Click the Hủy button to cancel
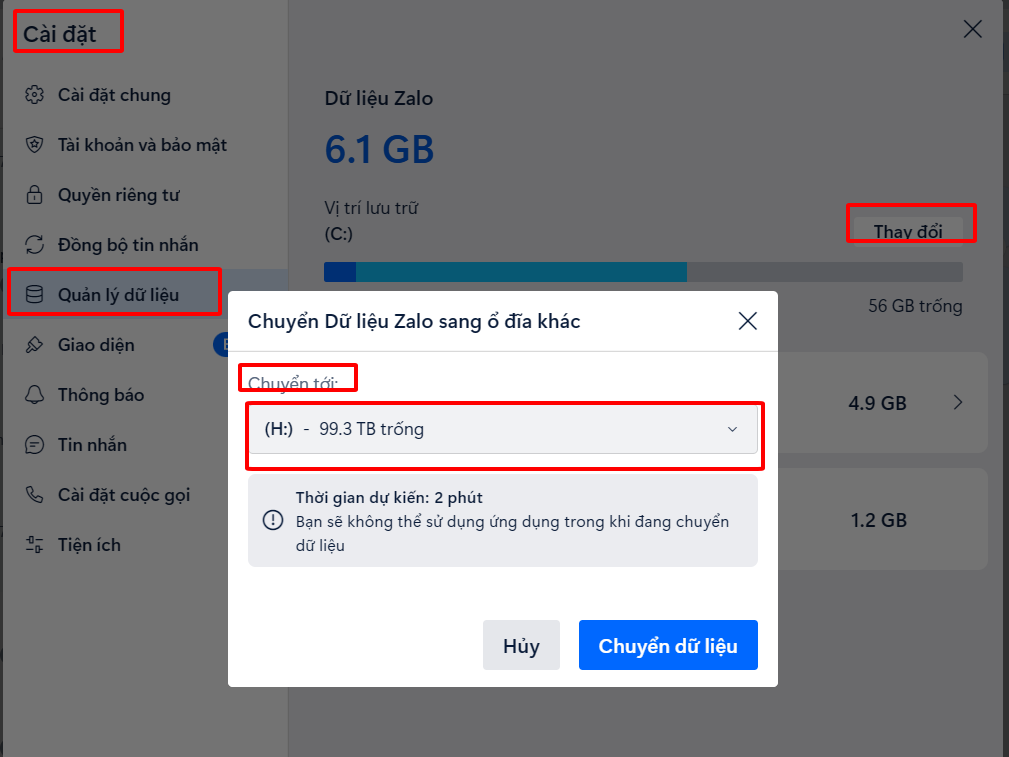Screen dimensions: 1009x757 click(x=521, y=646)
